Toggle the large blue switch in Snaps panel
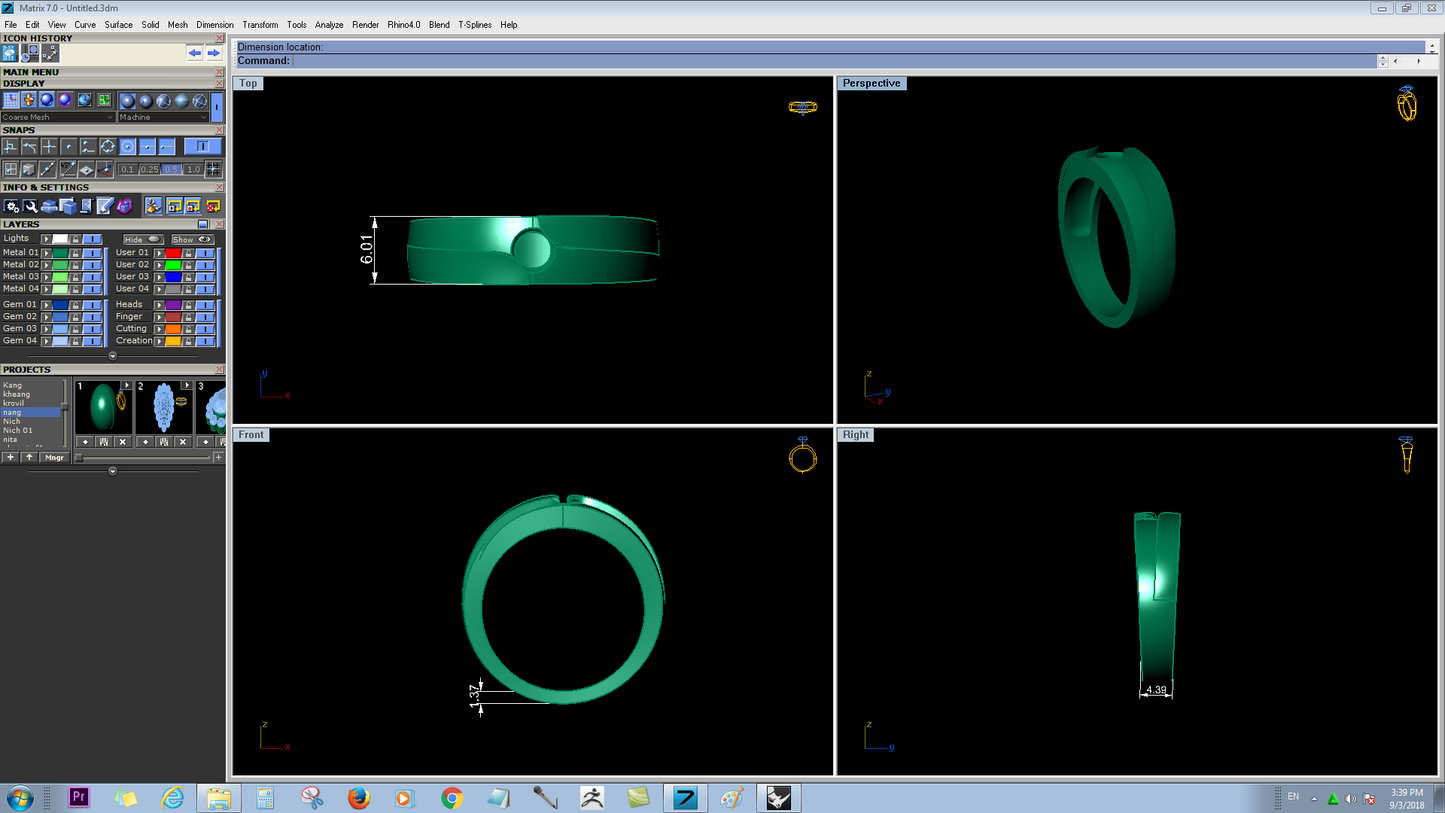 point(203,146)
